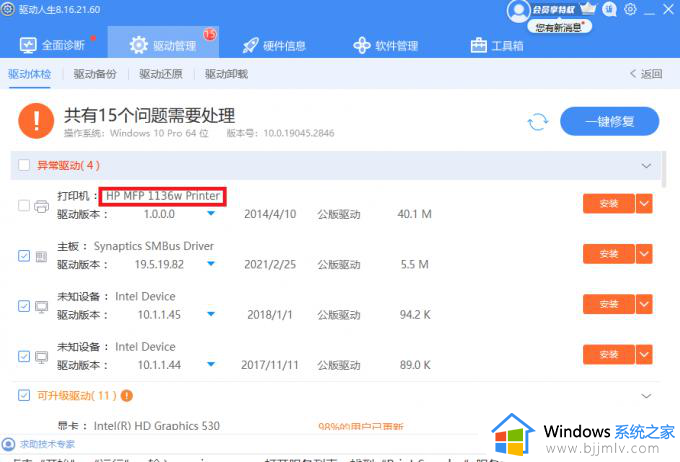Image resolution: width=680 pixels, height=462 pixels.
Task: Switch to 驱动管理 driver management tab
Action: coord(163,42)
